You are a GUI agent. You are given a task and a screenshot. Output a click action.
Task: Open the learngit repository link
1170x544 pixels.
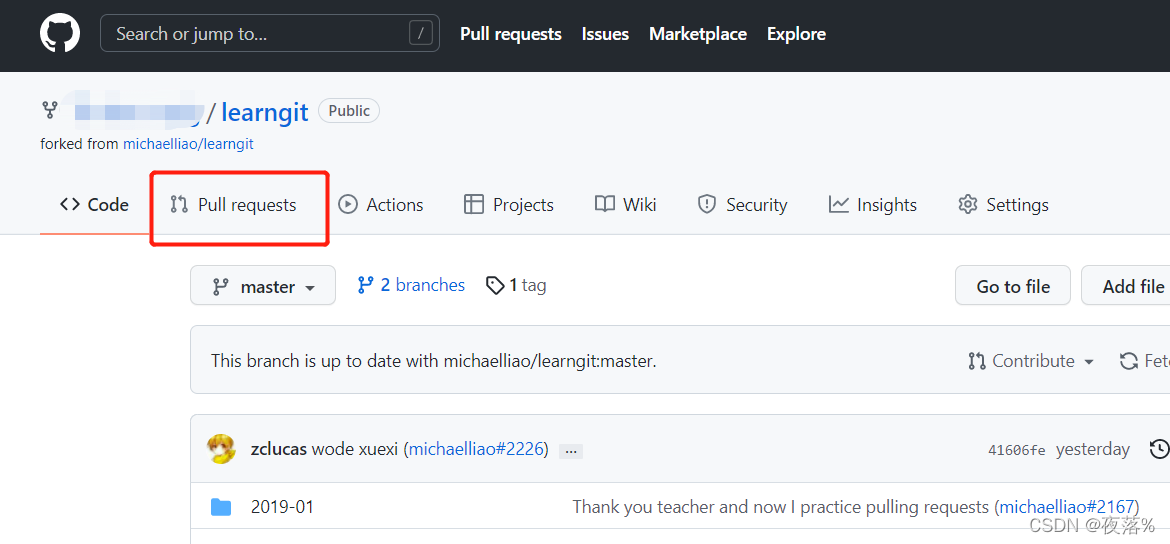265,112
